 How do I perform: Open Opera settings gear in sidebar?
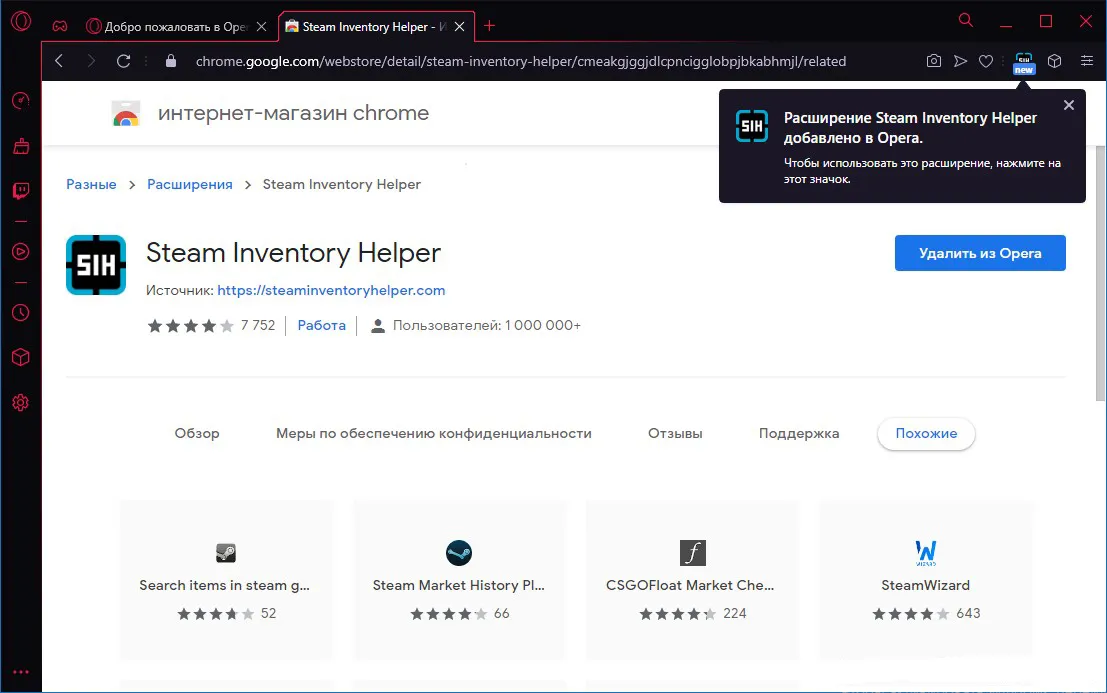tap(20, 402)
